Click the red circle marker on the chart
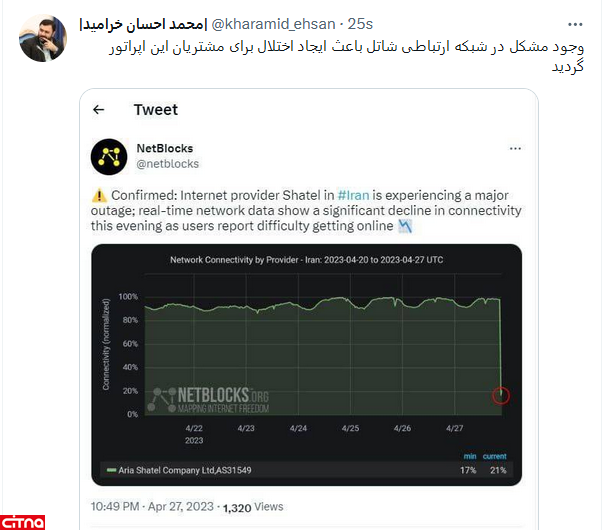The height and width of the screenshot is (530, 610). [x=501, y=396]
